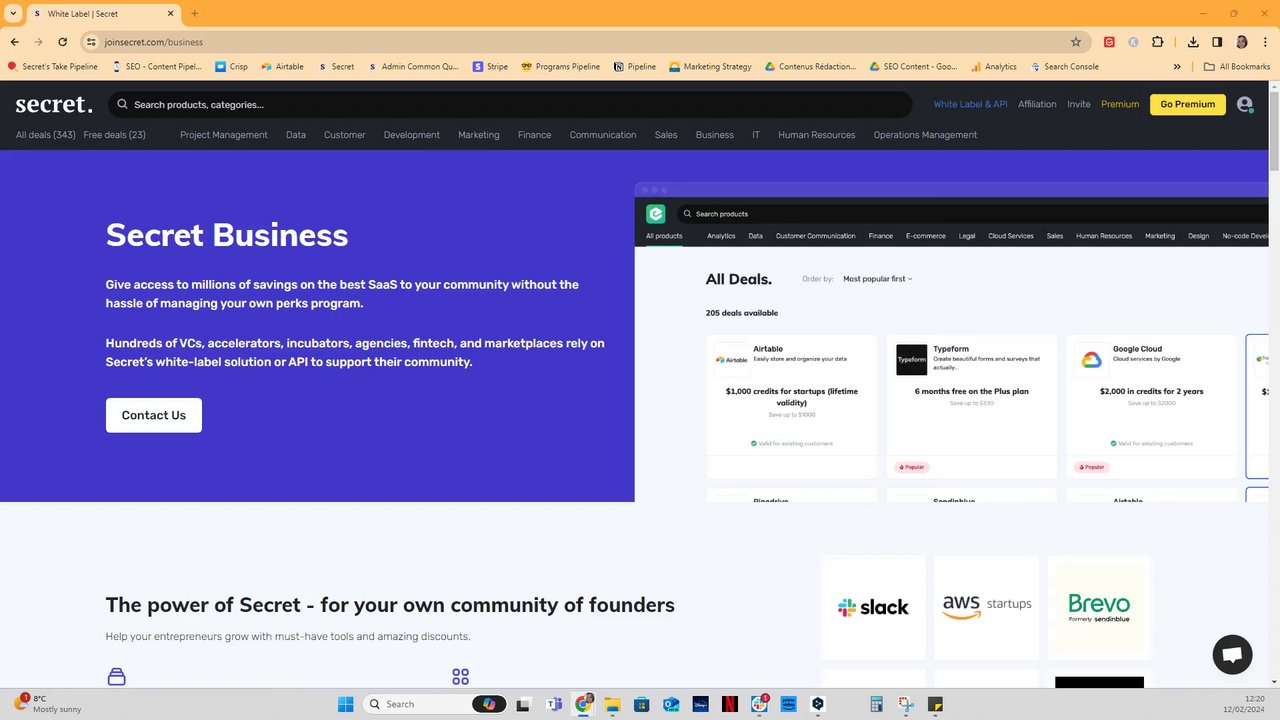Open the Stripe bookmark
This screenshot has width=1280, height=720.
490,67
